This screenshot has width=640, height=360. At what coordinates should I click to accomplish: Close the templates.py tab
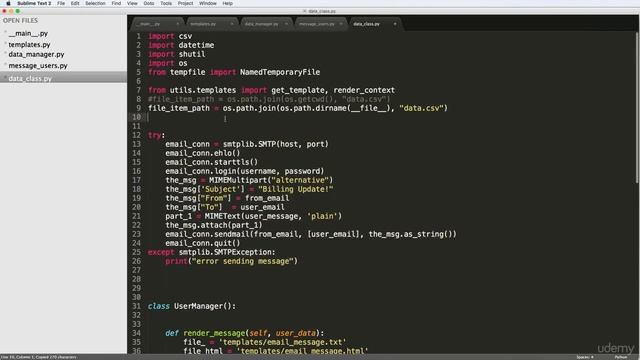pos(232,24)
